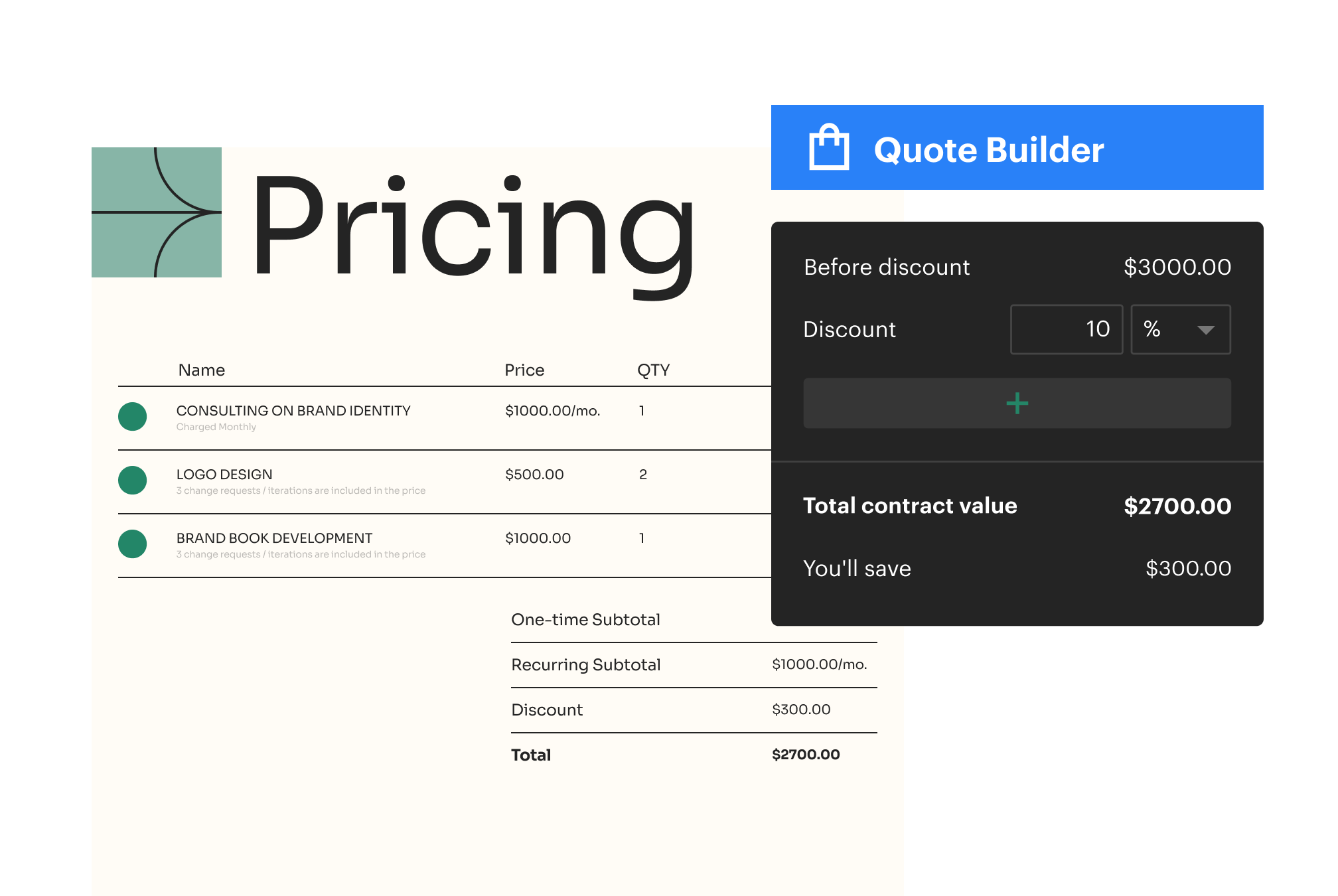Click the Recurring Subtotal label

585,665
